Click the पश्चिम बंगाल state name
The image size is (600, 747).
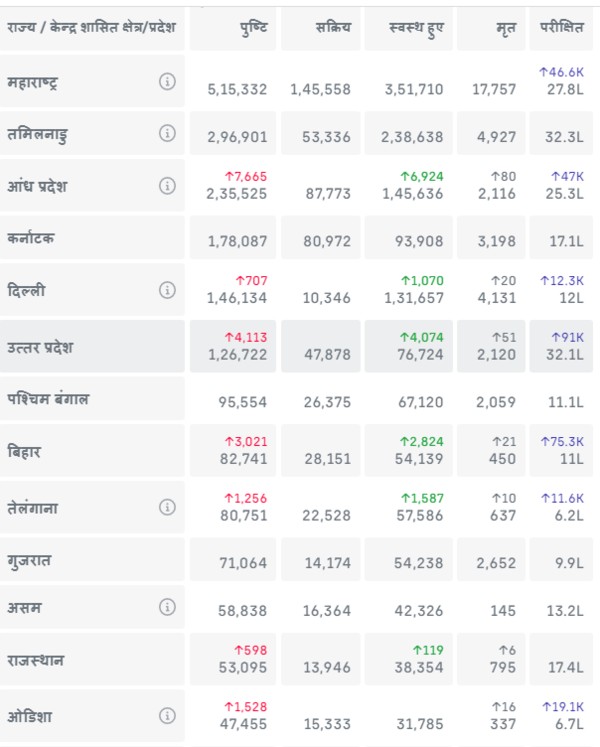47,399
